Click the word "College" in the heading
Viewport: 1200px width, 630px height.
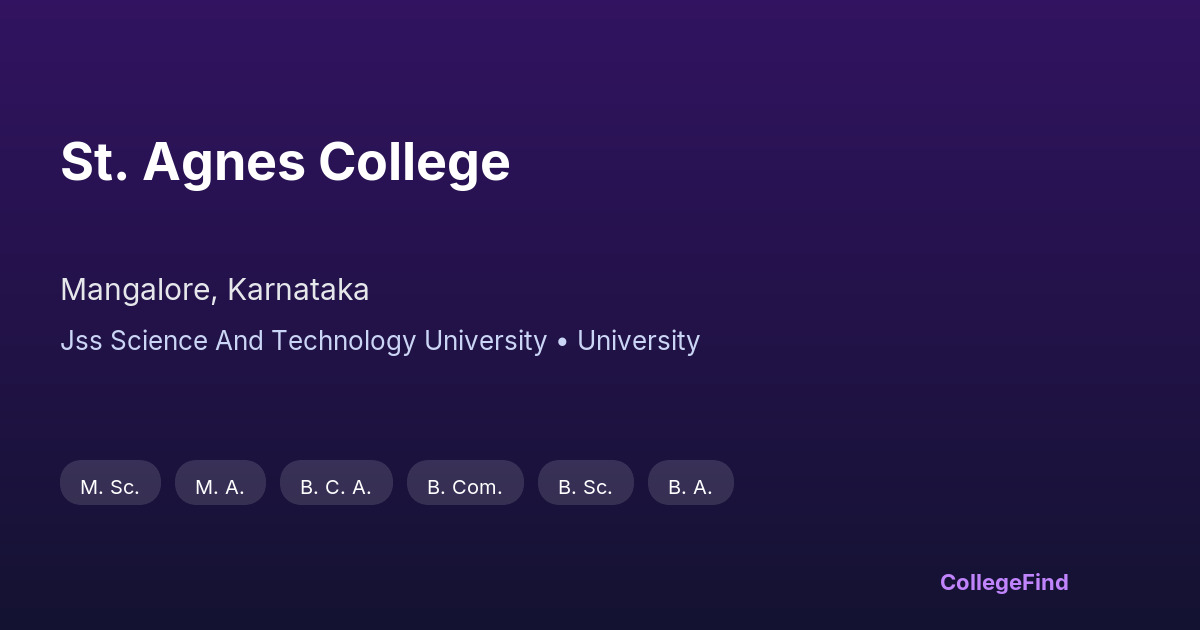point(414,162)
